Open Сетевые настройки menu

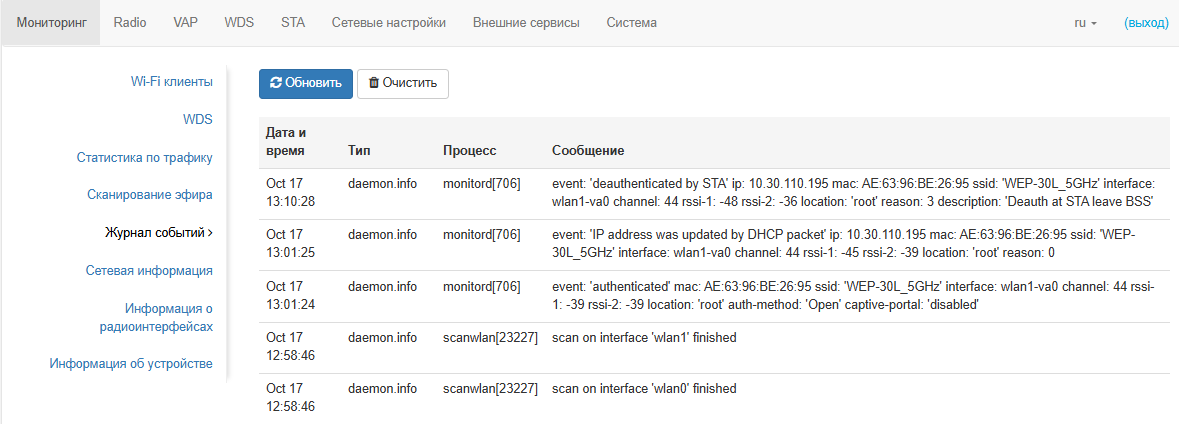point(389,23)
